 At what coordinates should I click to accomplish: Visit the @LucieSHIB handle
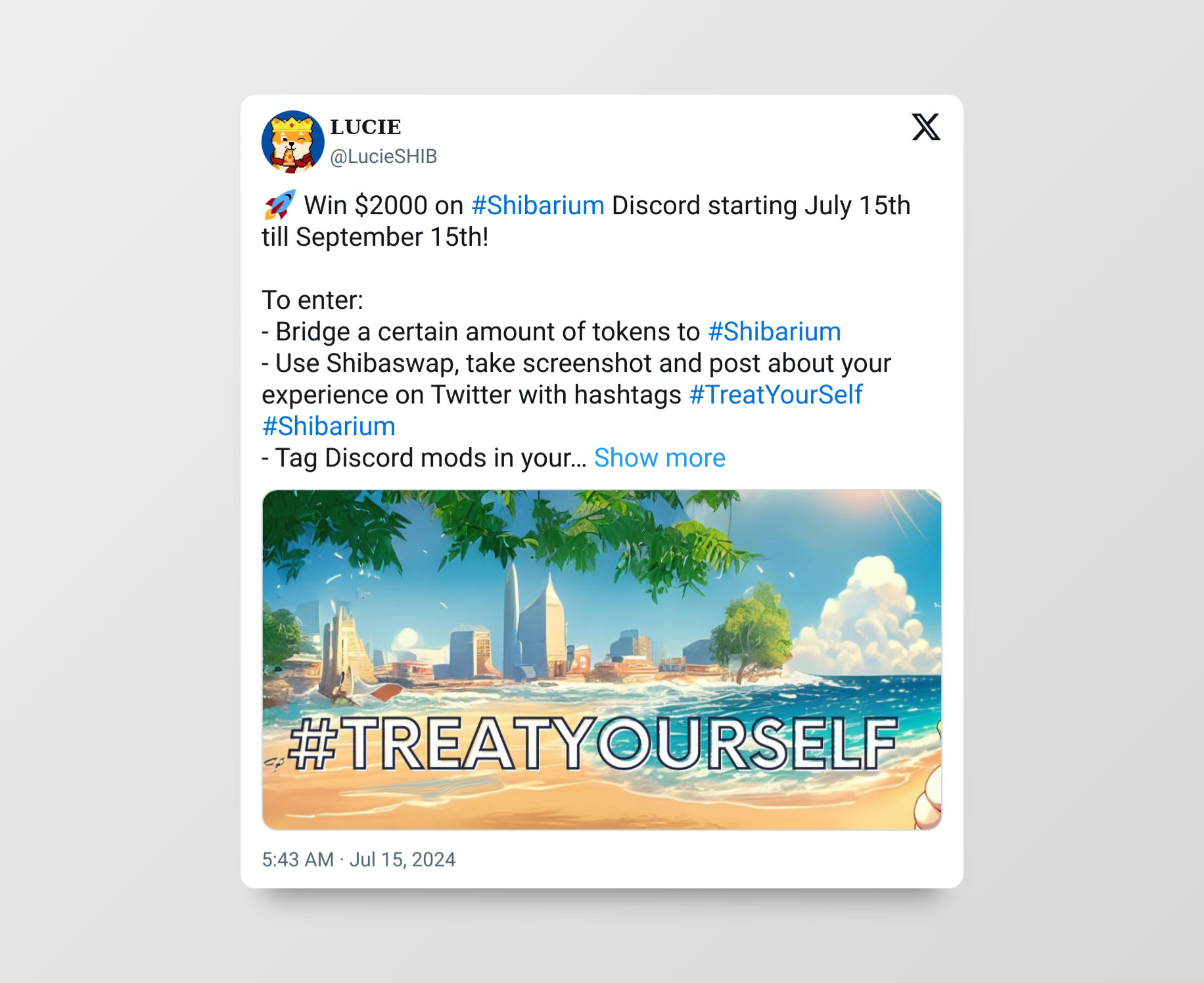pyautogui.click(x=383, y=156)
